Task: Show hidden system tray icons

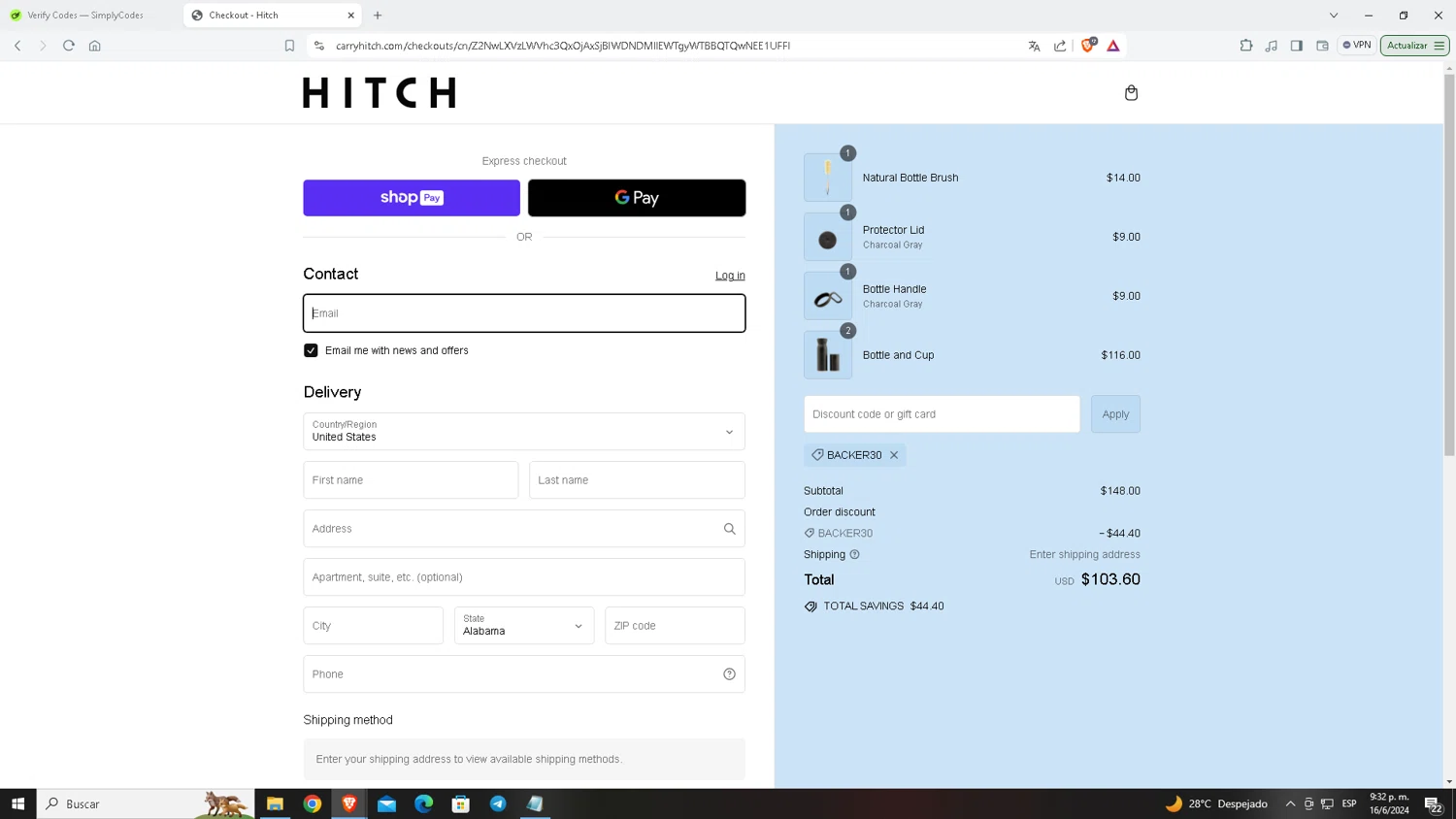Action: 1290,803
